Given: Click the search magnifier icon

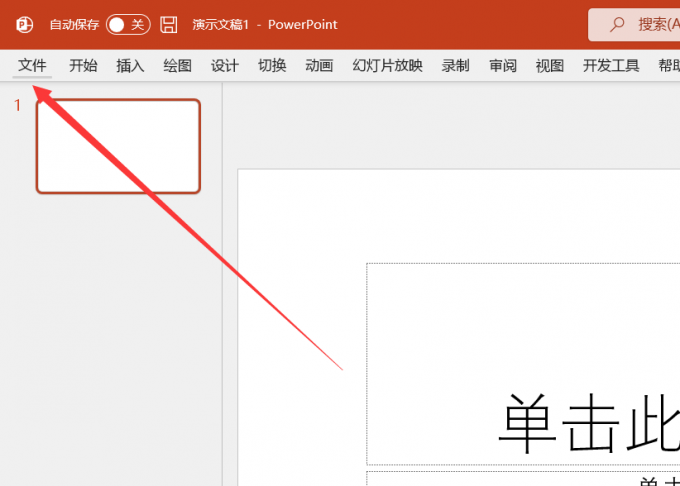Looking at the screenshot, I should tap(617, 24).
